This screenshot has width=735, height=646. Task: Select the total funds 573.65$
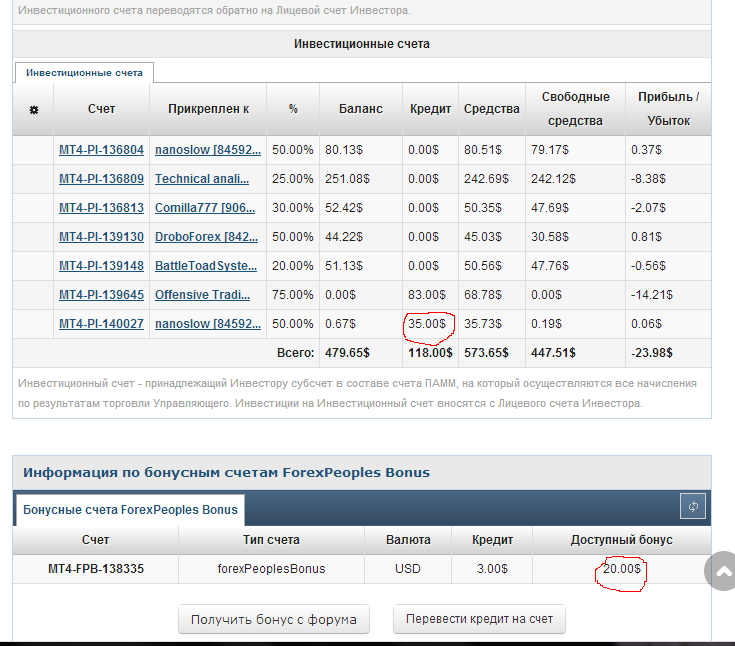[486, 353]
